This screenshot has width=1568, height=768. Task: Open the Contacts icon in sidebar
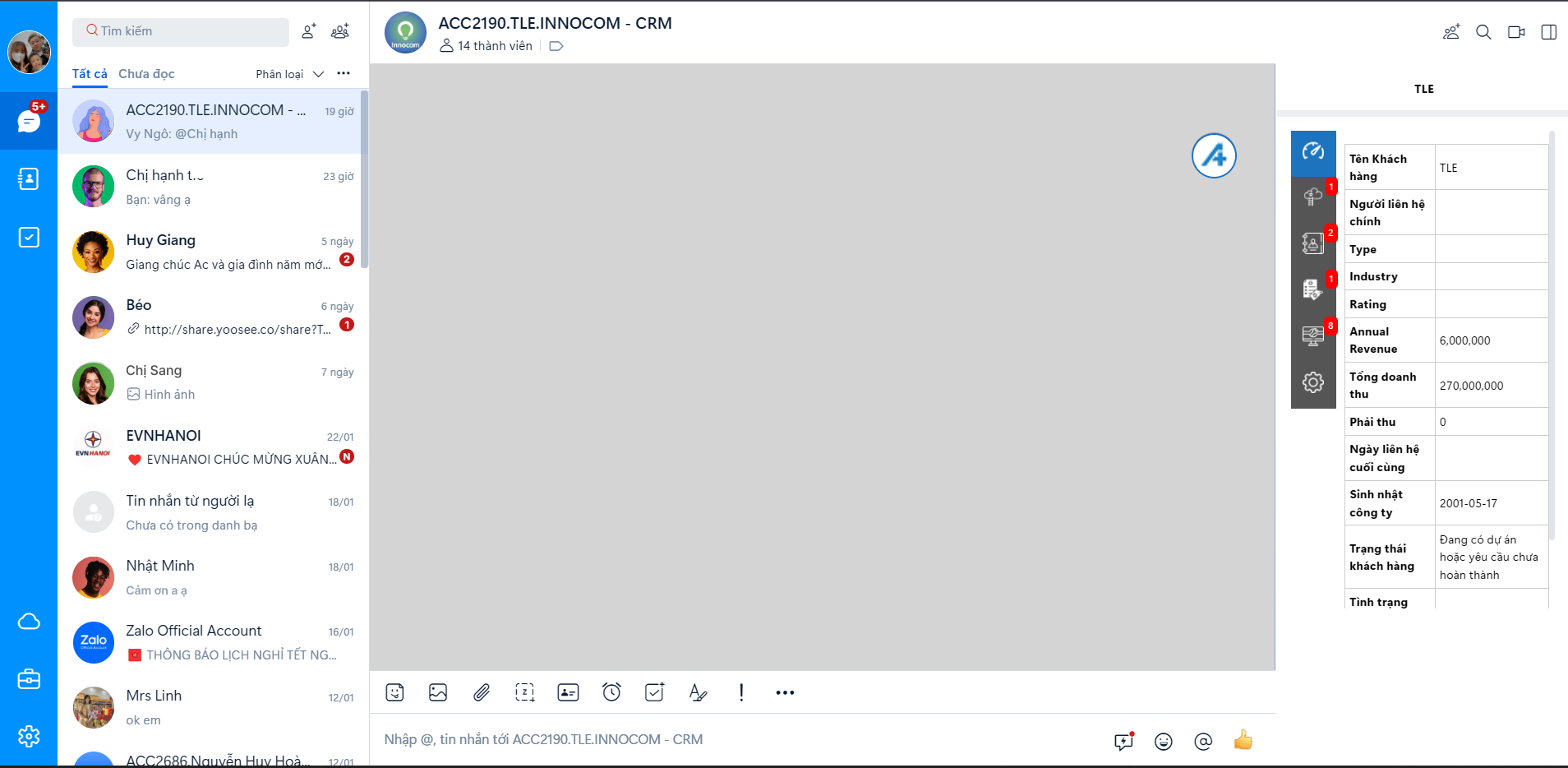click(x=29, y=178)
